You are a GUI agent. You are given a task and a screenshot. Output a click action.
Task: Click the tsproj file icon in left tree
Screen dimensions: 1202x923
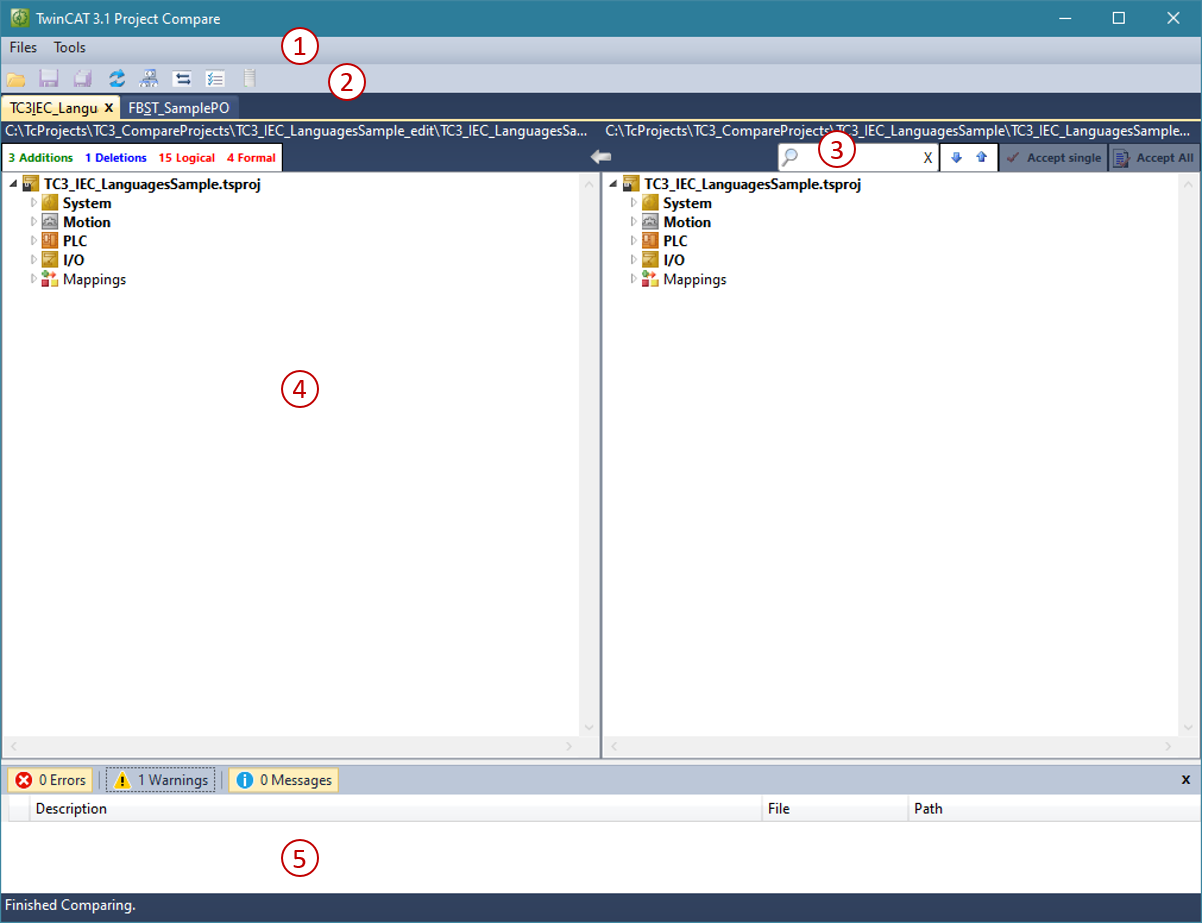(x=31, y=184)
